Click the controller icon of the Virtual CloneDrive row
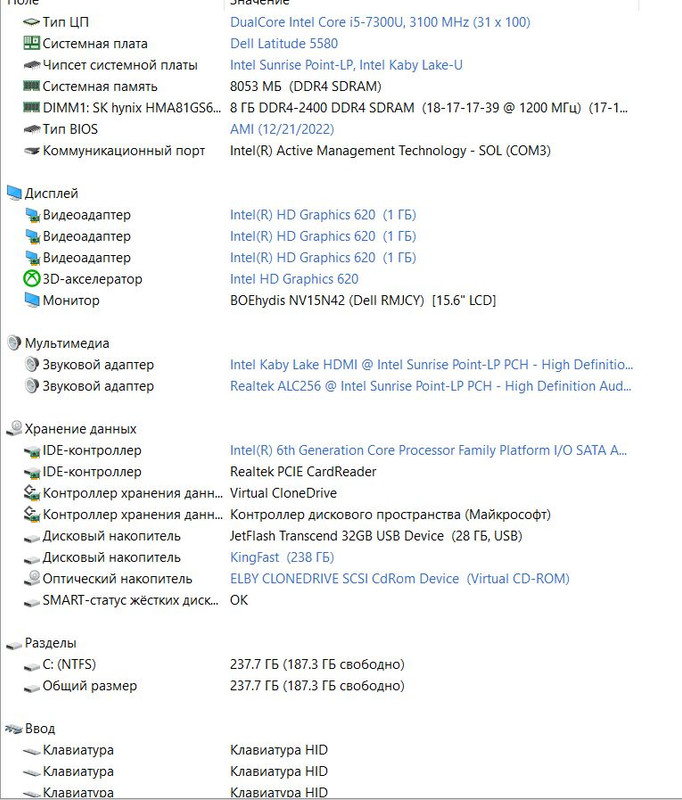This screenshot has width=682, height=800. point(31,493)
